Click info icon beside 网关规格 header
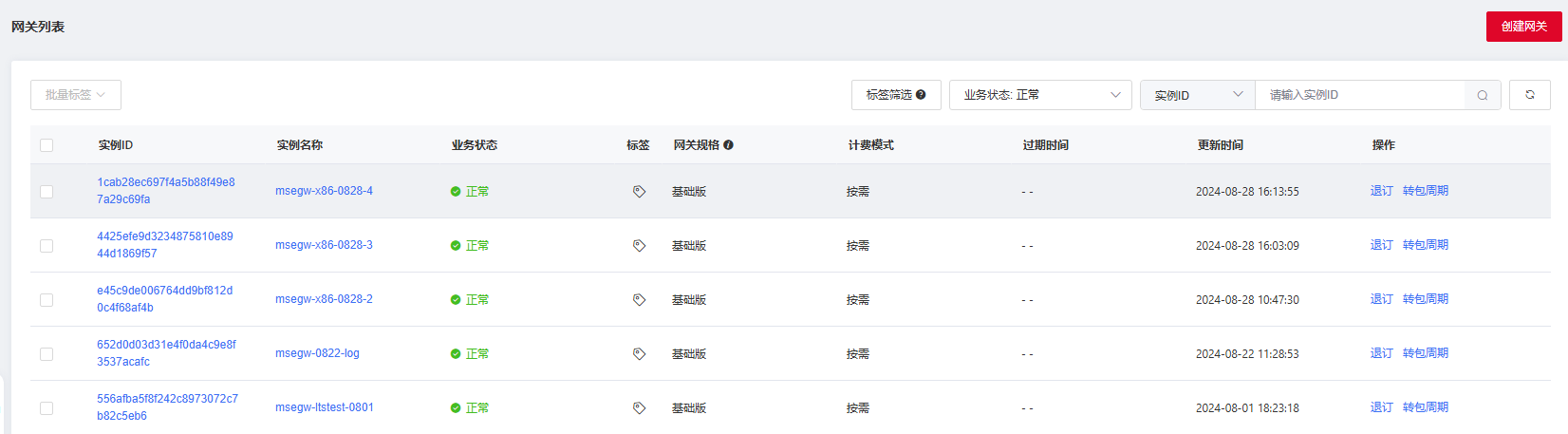 [728, 145]
